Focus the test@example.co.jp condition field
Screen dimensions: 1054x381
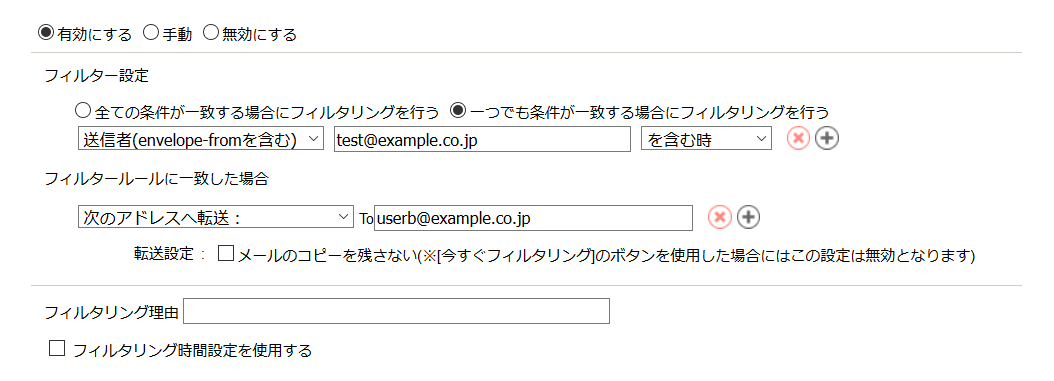click(x=483, y=139)
